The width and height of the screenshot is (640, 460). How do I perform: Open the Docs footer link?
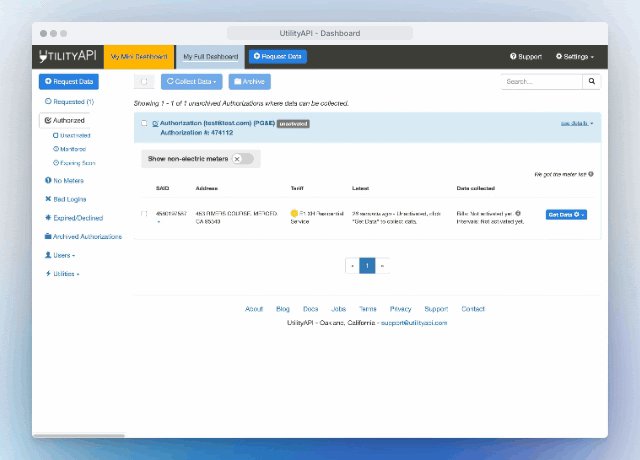[310, 309]
